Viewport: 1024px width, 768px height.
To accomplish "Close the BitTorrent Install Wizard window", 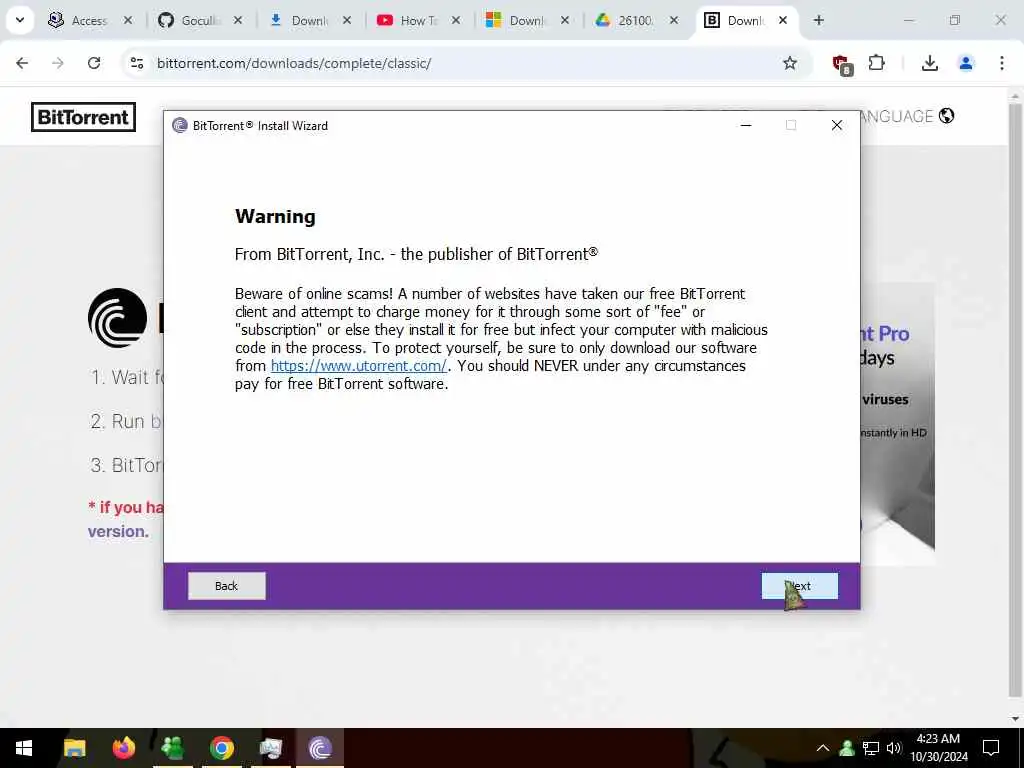I will coord(837,125).
